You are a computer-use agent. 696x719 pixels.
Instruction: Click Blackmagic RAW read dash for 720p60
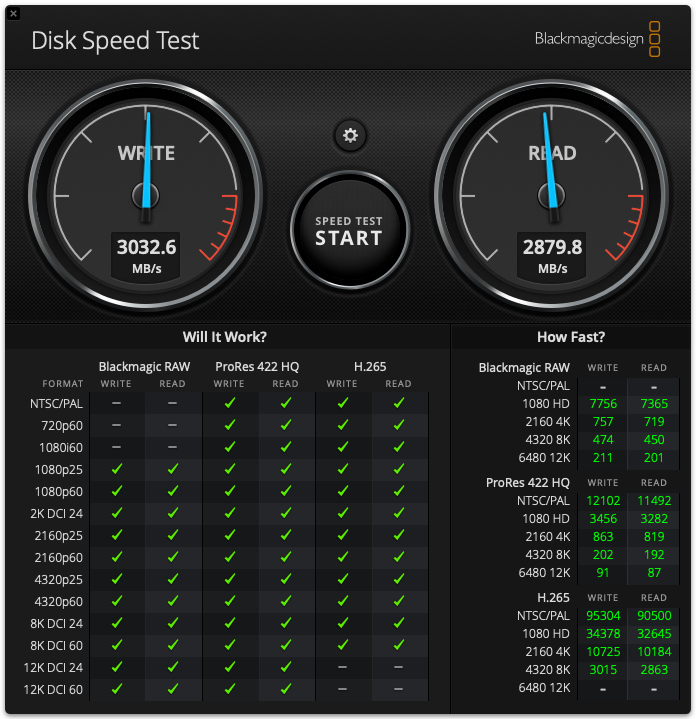tap(172, 425)
